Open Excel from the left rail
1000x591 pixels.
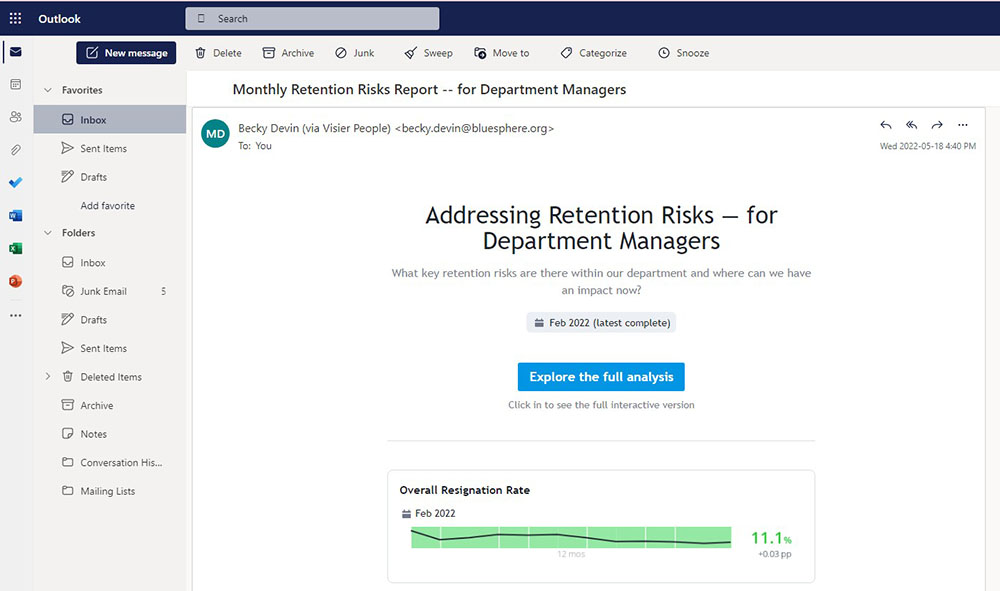click(15, 248)
